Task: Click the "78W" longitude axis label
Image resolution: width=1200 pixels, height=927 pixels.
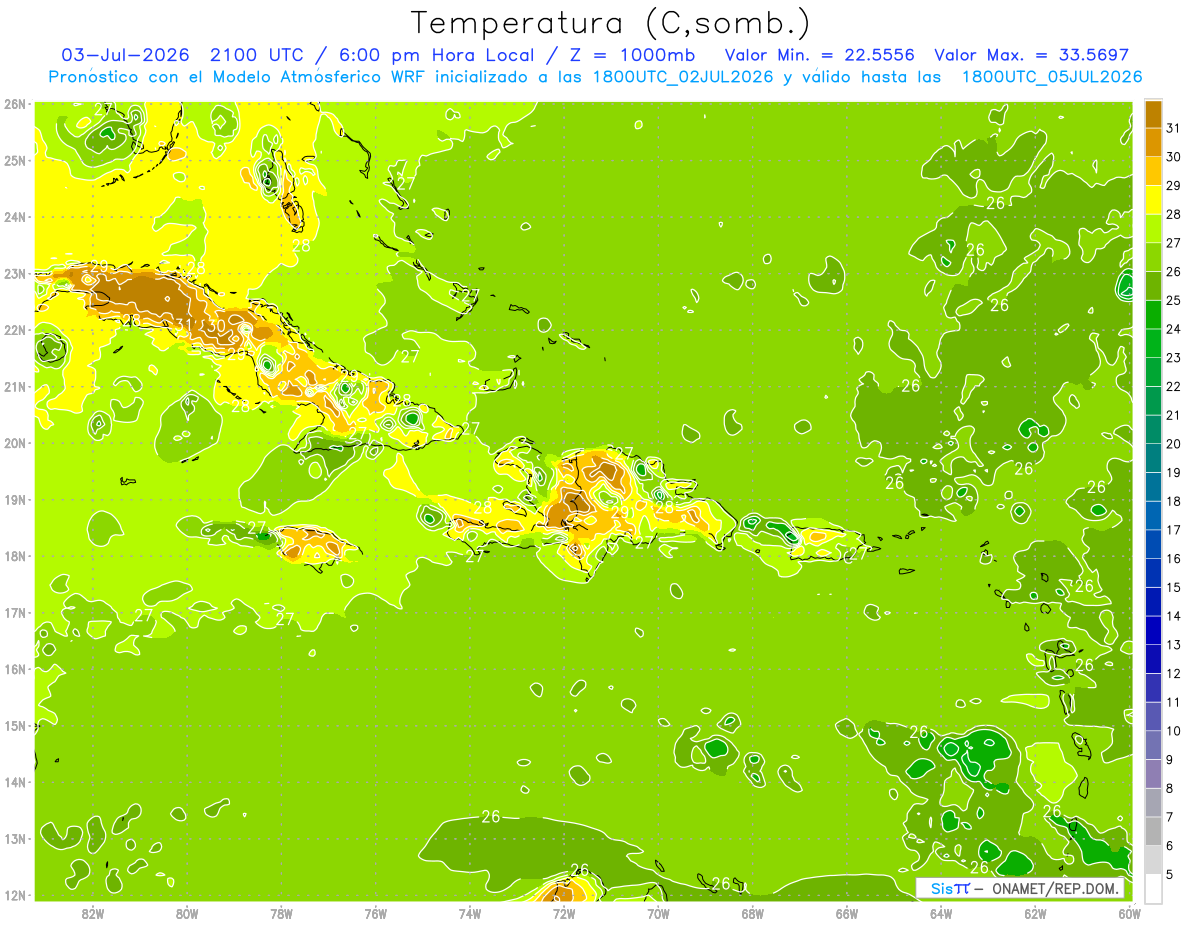Action: pos(281,913)
